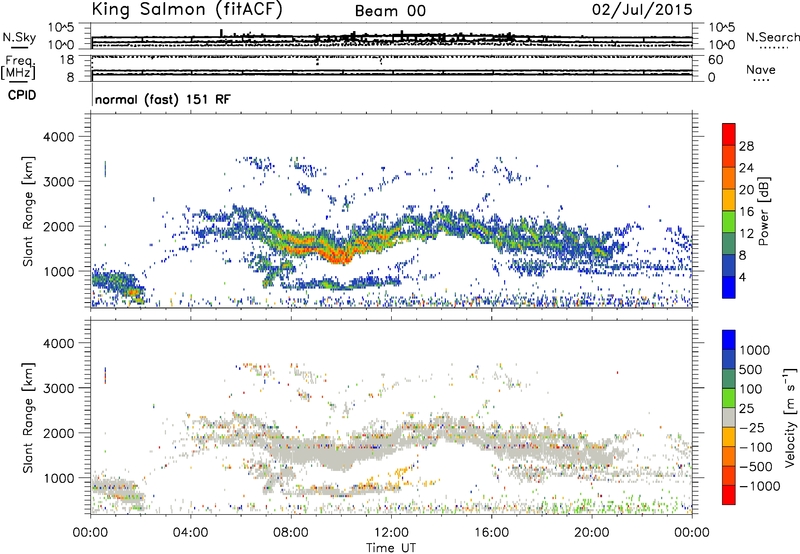Click the 'Freq. [MHz]' axis label
800x554 pixels.
pyautogui.click(x=18, y=68)
